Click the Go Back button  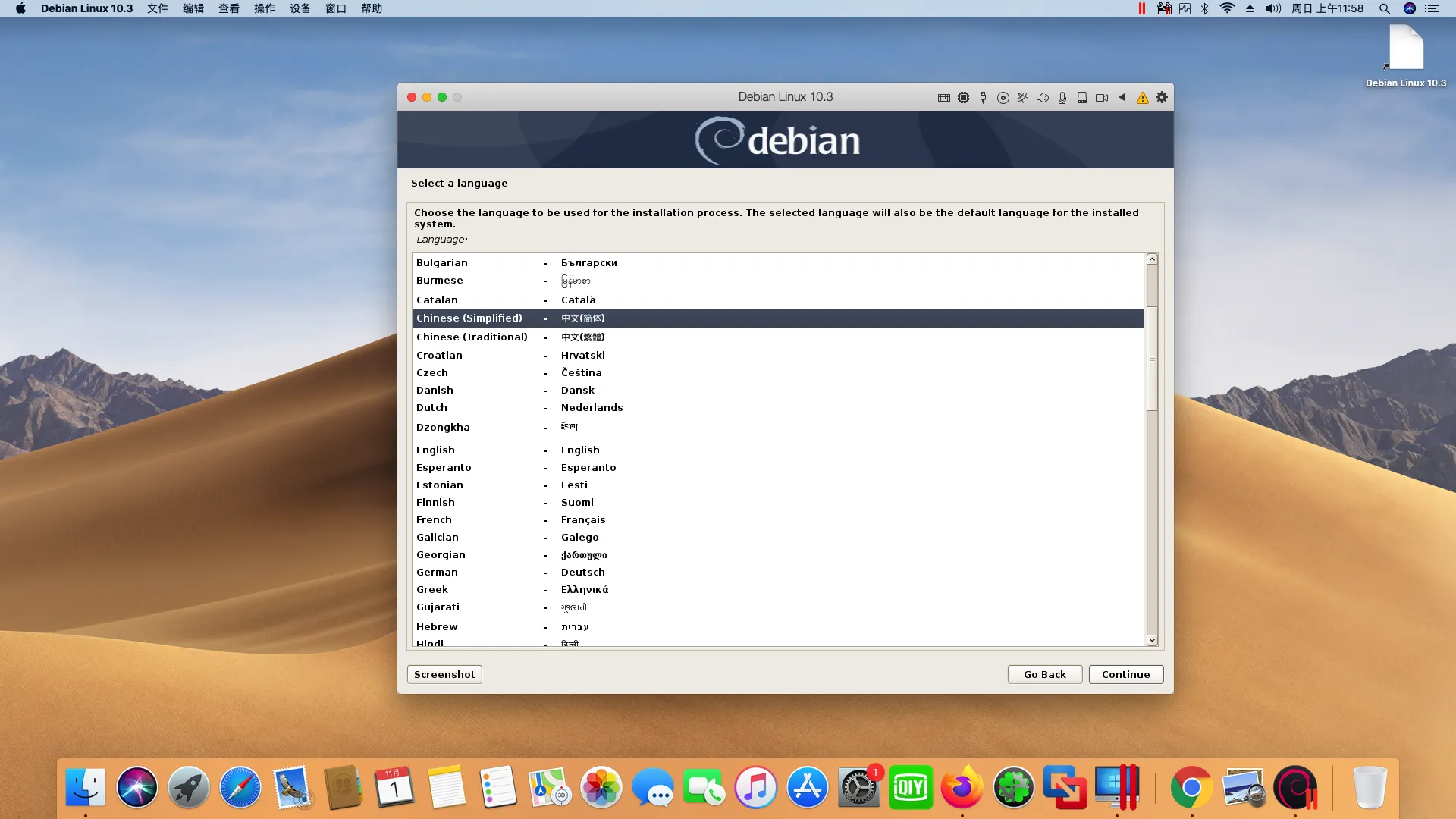[1045, 674]
